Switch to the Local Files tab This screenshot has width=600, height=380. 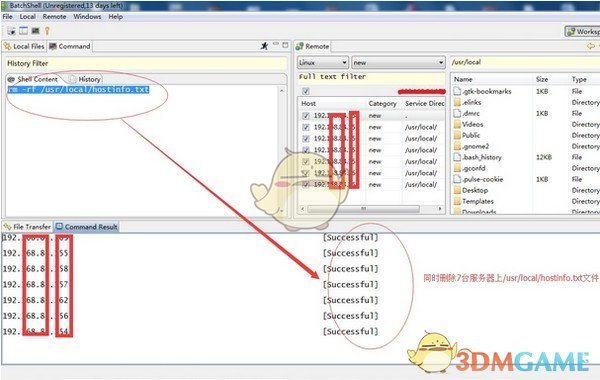coord(24,46)
